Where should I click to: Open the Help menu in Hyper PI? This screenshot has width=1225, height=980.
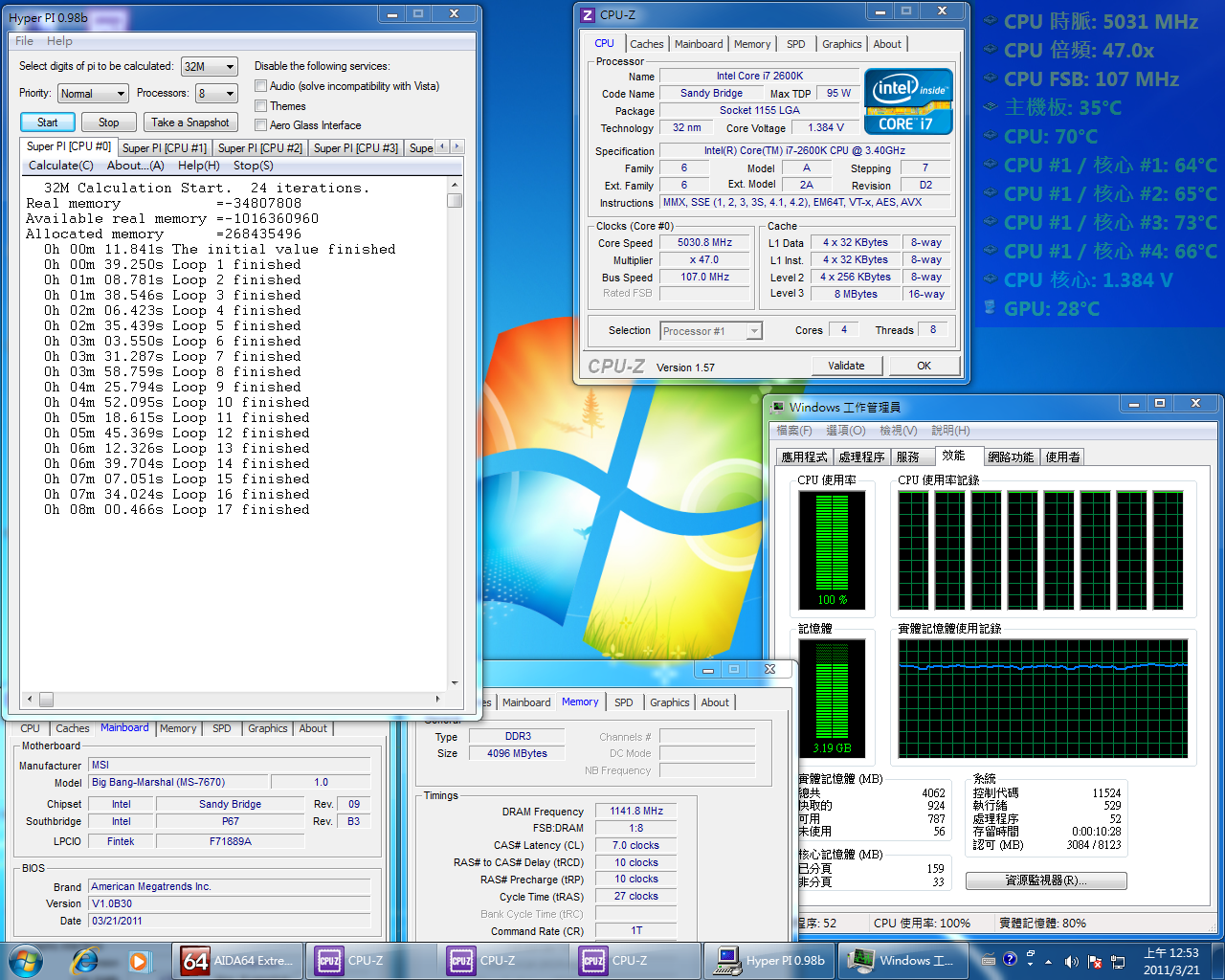click(59, 41)
